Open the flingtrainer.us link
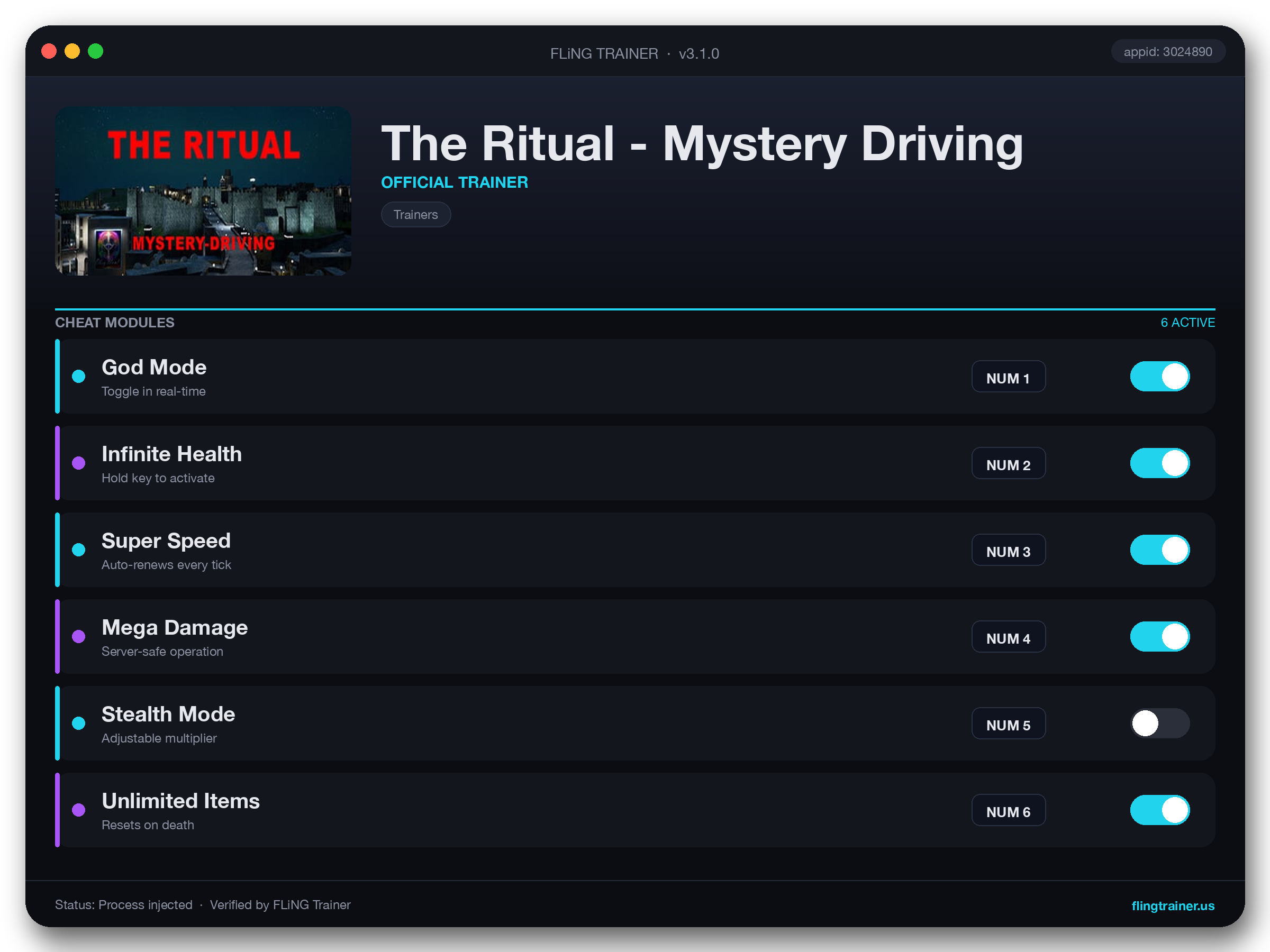The height and width of the screenshot is (952, 1270). [x=1173, y=905]
